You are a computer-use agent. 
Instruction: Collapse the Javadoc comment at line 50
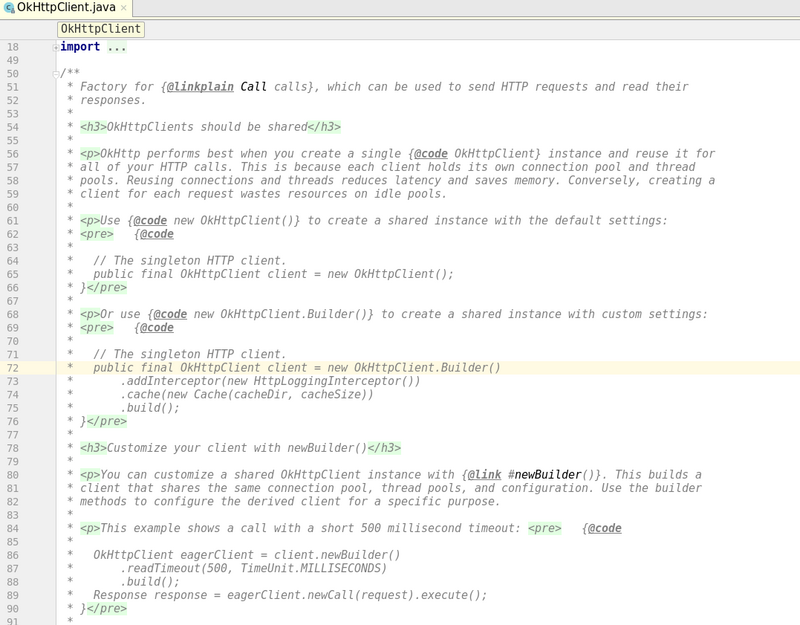coord(56,74)
